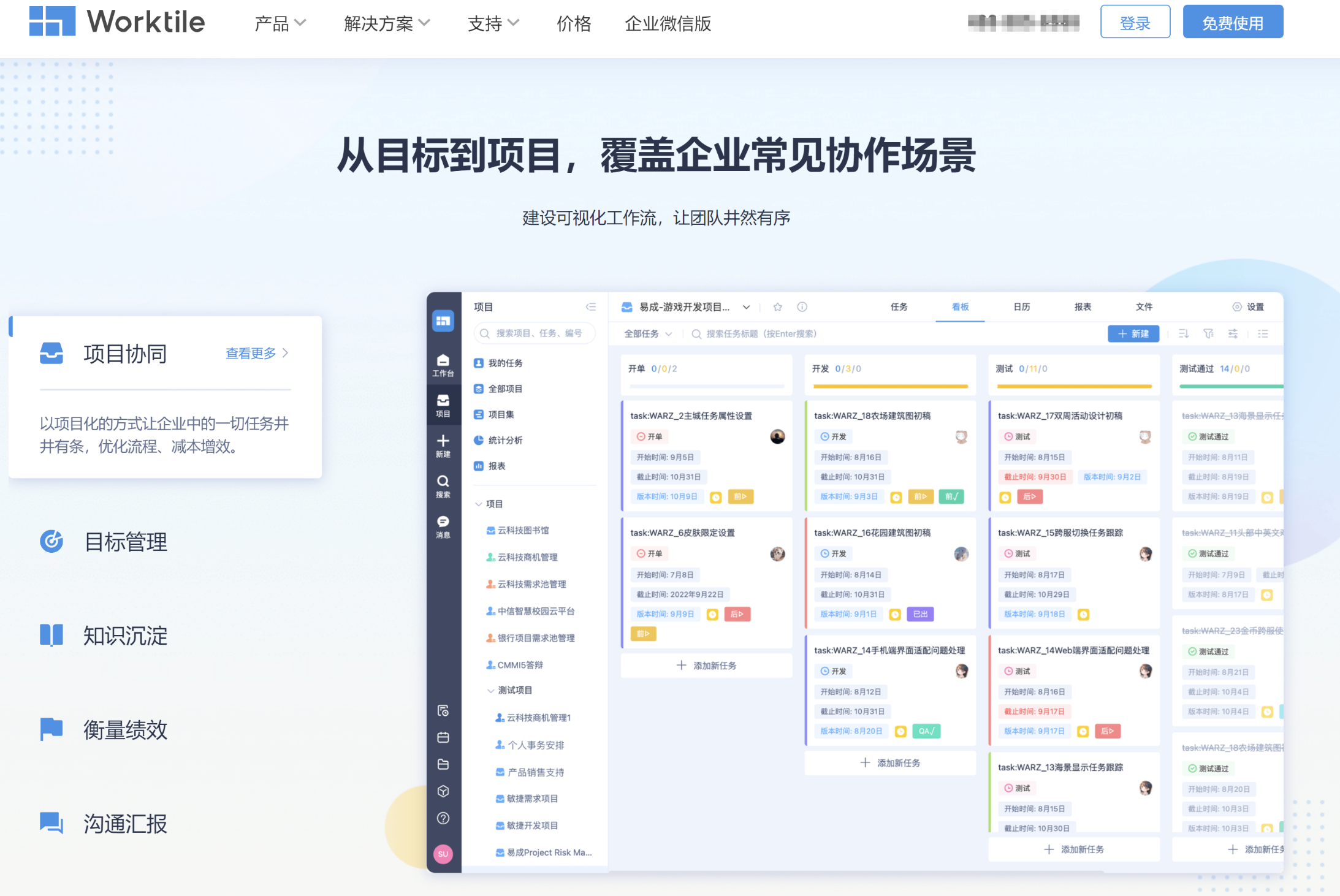The image size is (1340, 896).
Task: Open 我的任务 in the project panel
Action: click(498, 363)
